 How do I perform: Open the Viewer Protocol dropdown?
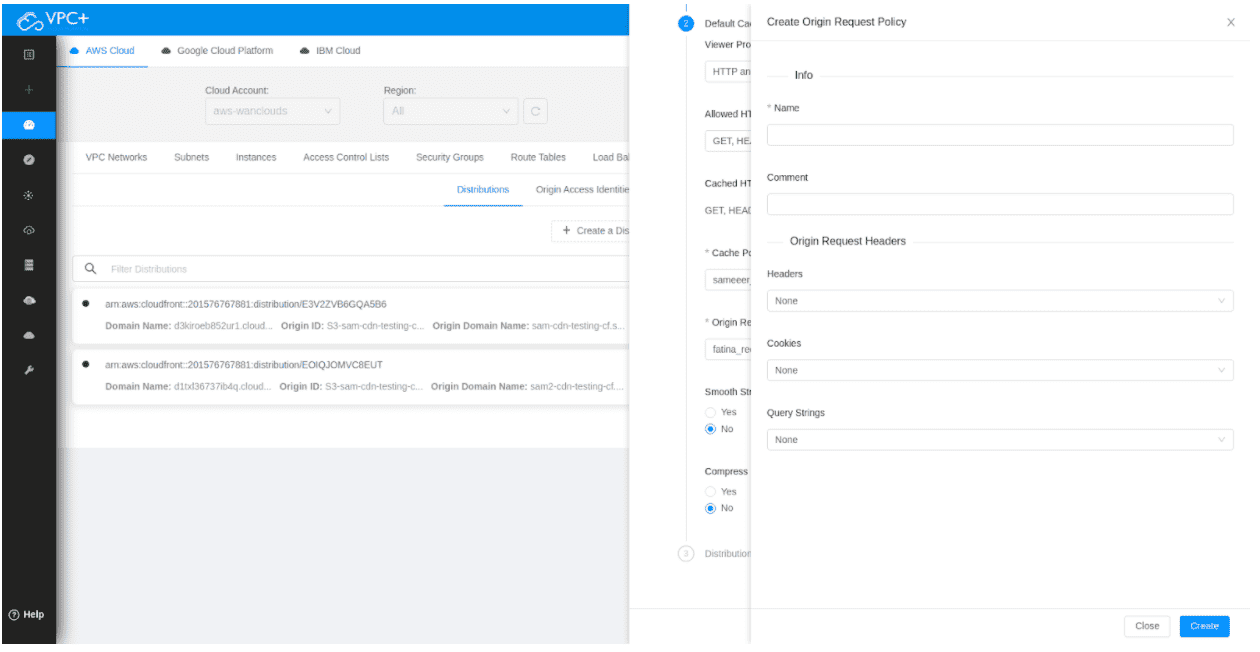728,71
